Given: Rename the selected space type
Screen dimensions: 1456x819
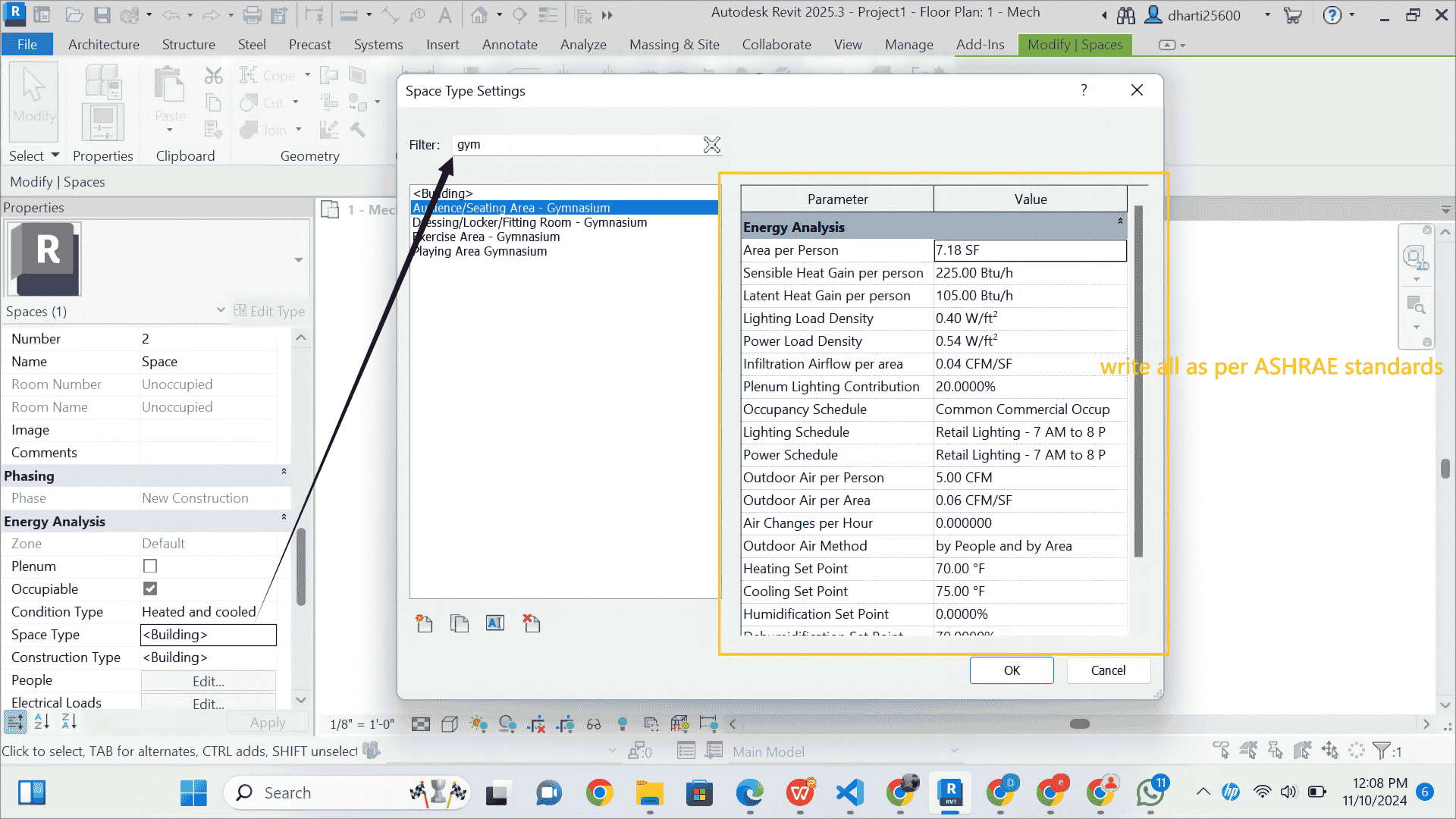Looking at the screenshot, I should click(x=495, y=623).
